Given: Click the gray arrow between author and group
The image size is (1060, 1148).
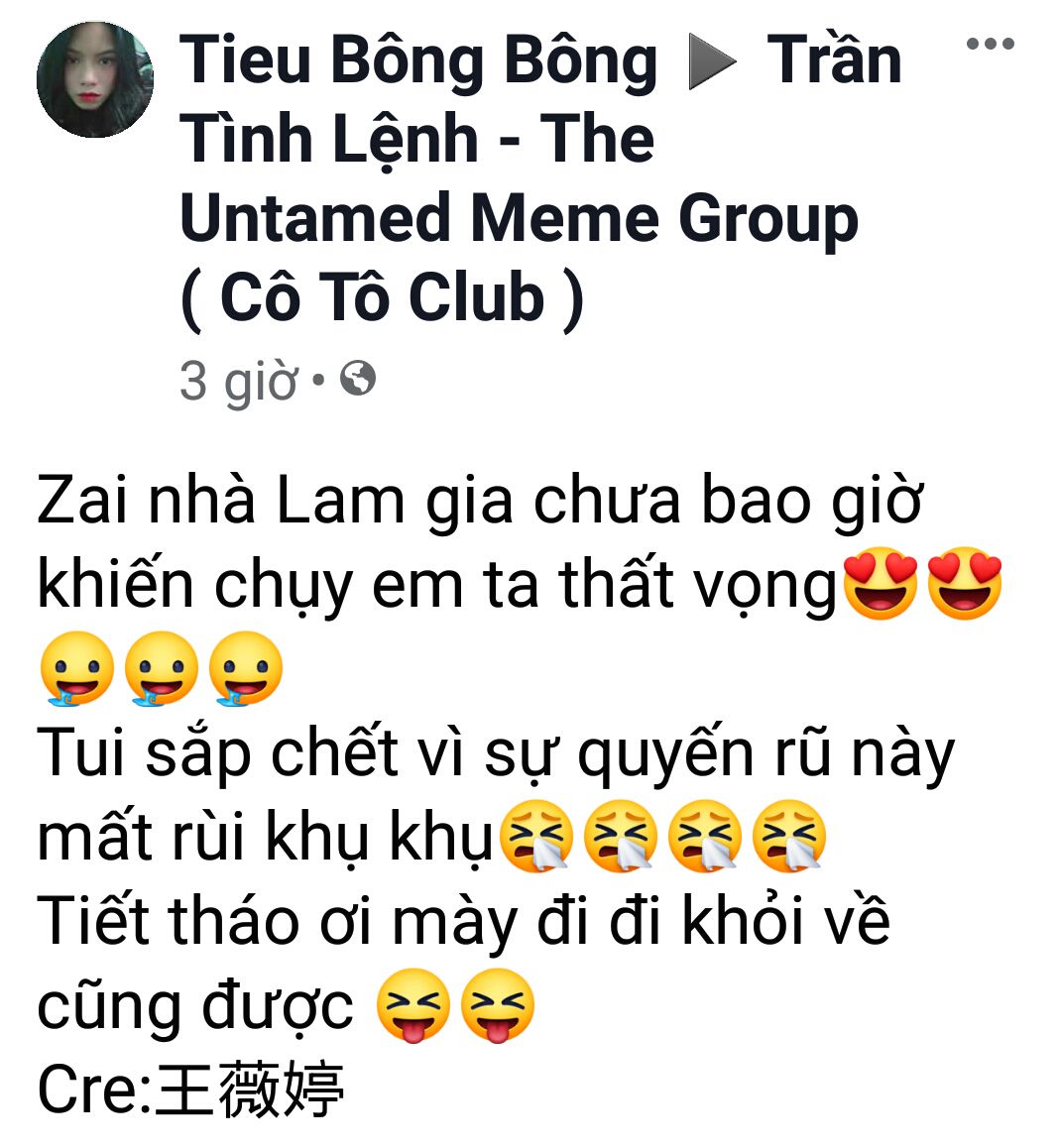Looking at the screenshot, I should (712, 63).
